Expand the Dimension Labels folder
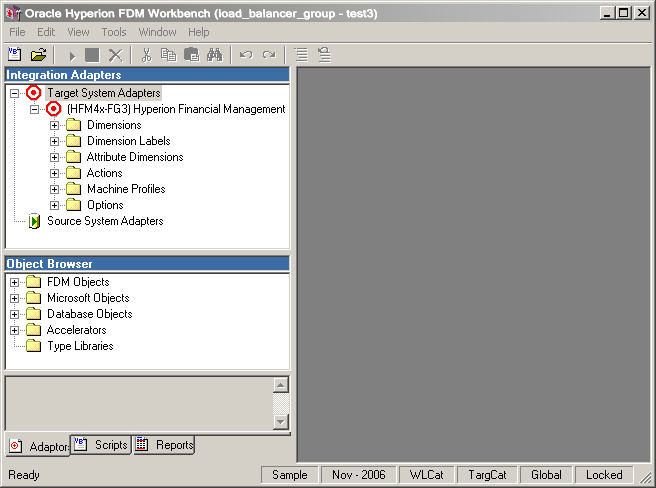This screenshot has width=656, height=488. click(54, 141)
